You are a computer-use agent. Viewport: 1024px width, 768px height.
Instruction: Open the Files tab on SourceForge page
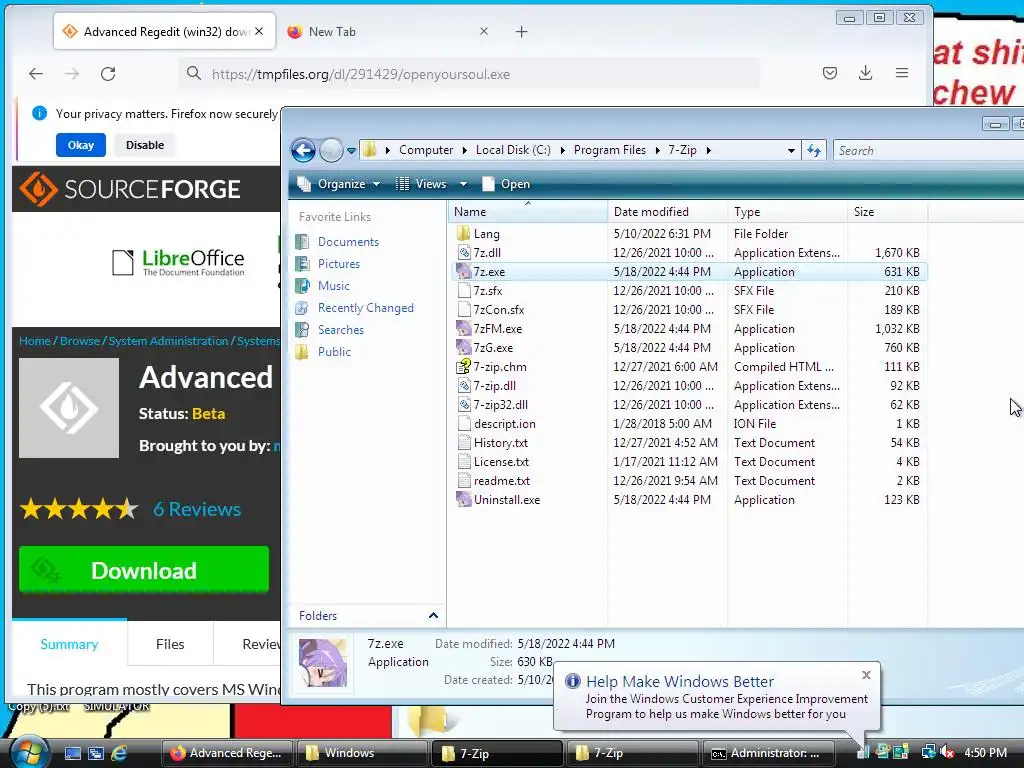[170, 645]
